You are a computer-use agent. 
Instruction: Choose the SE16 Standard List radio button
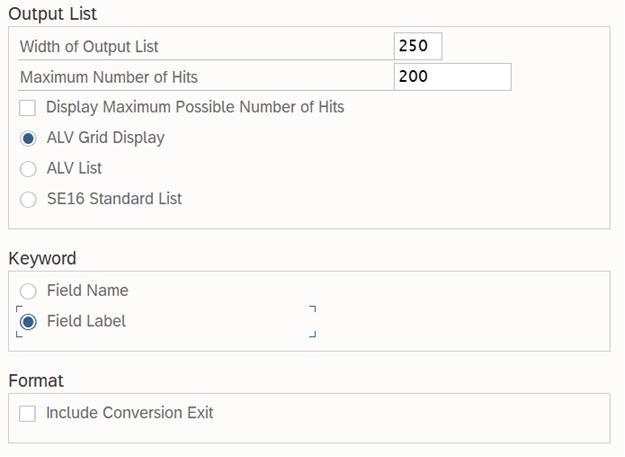tap(28, 198)
